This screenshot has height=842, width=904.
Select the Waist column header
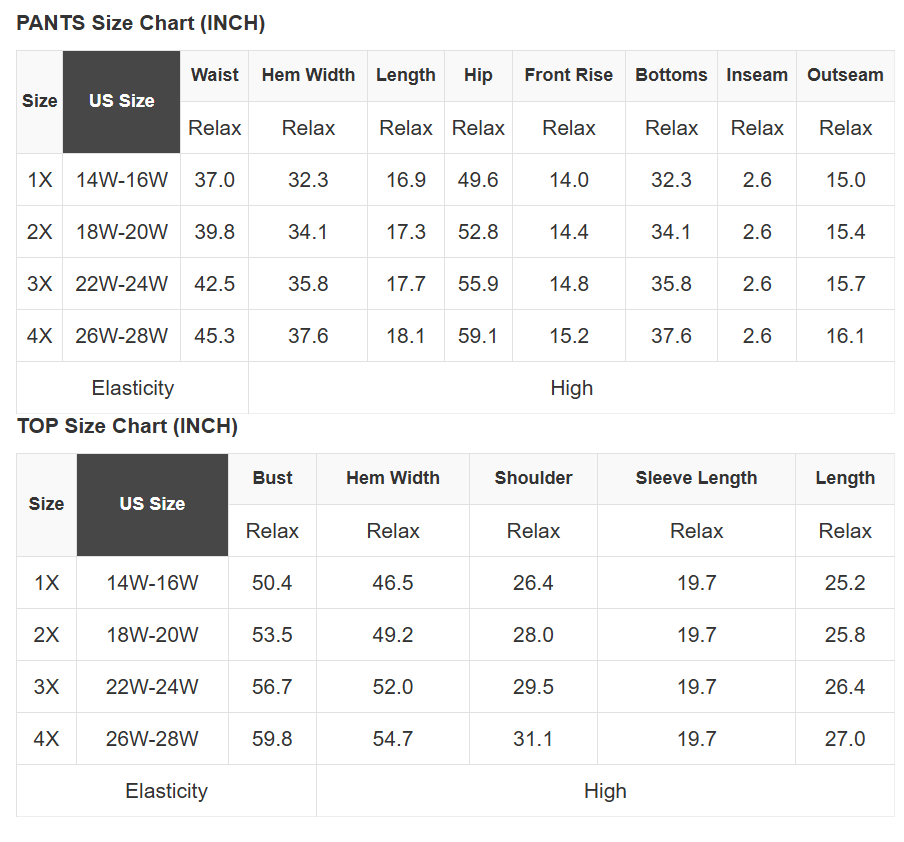click(215, 75)
